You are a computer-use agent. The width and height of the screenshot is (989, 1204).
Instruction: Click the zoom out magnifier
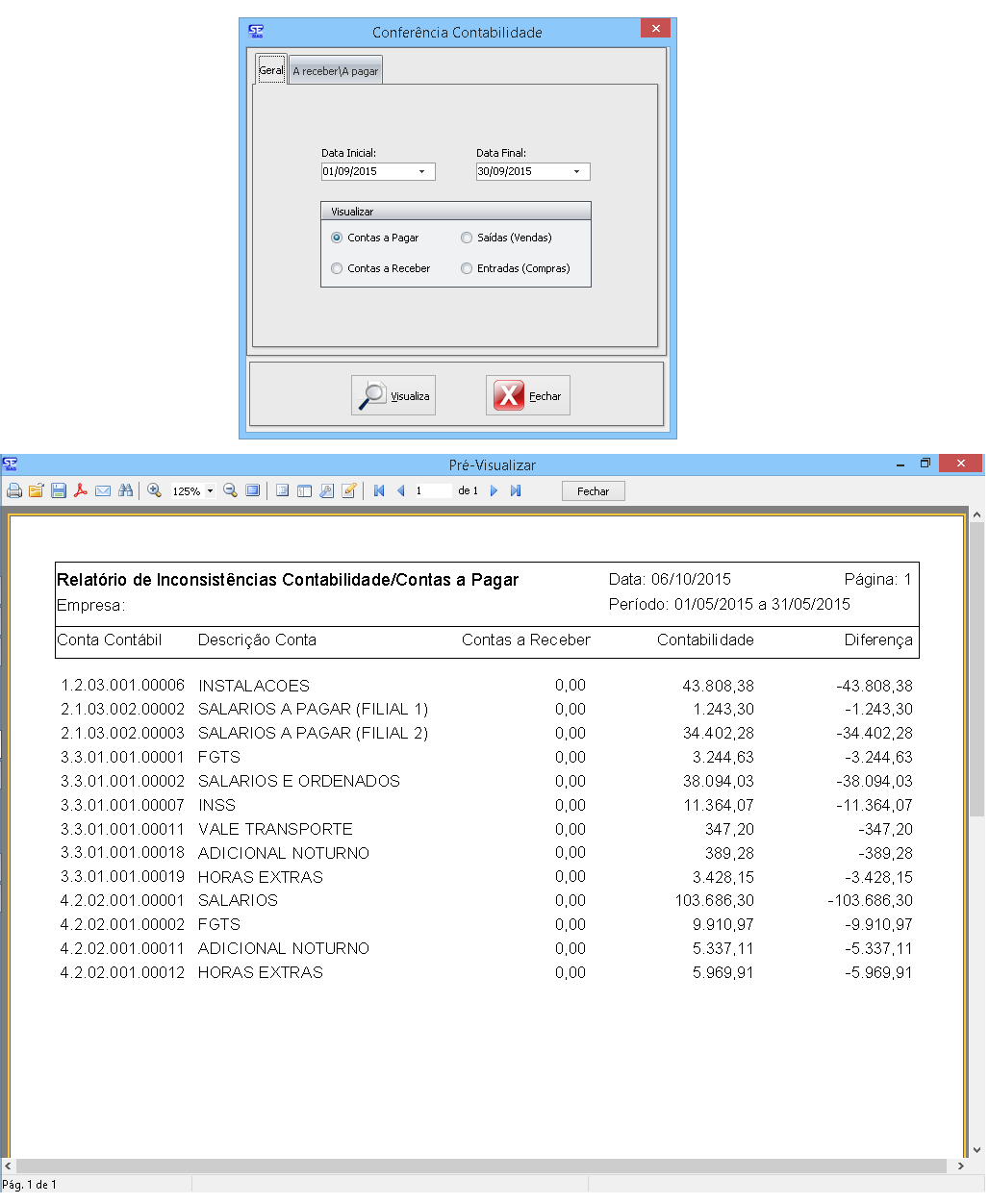230,491
